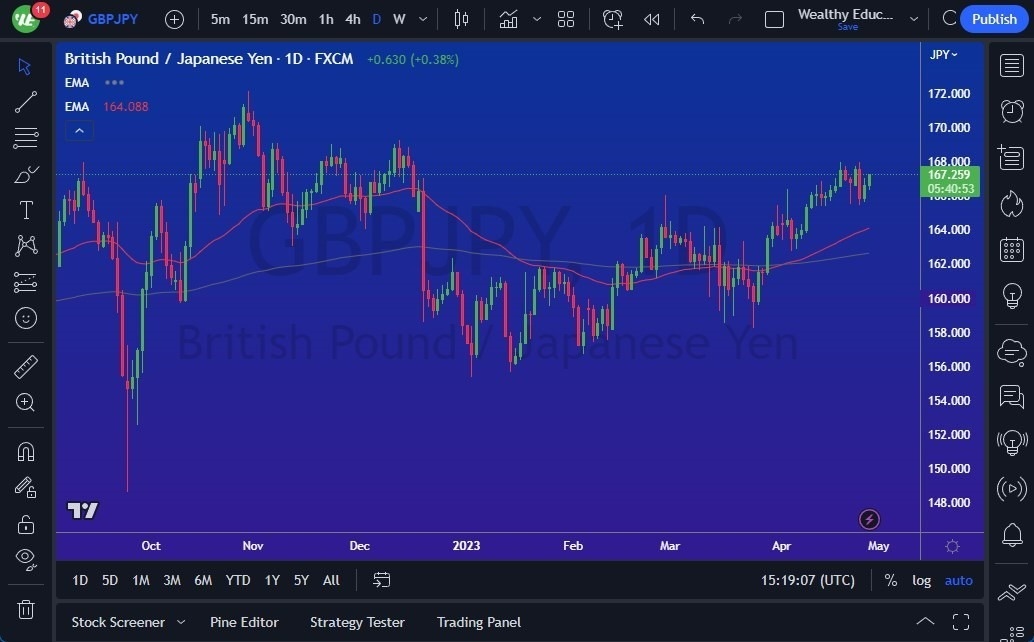Open the Strategy Tester panel
Image resolution: width=1034 pixels, height=642 pixels.
pyautogui.click(x=357, y=622)
